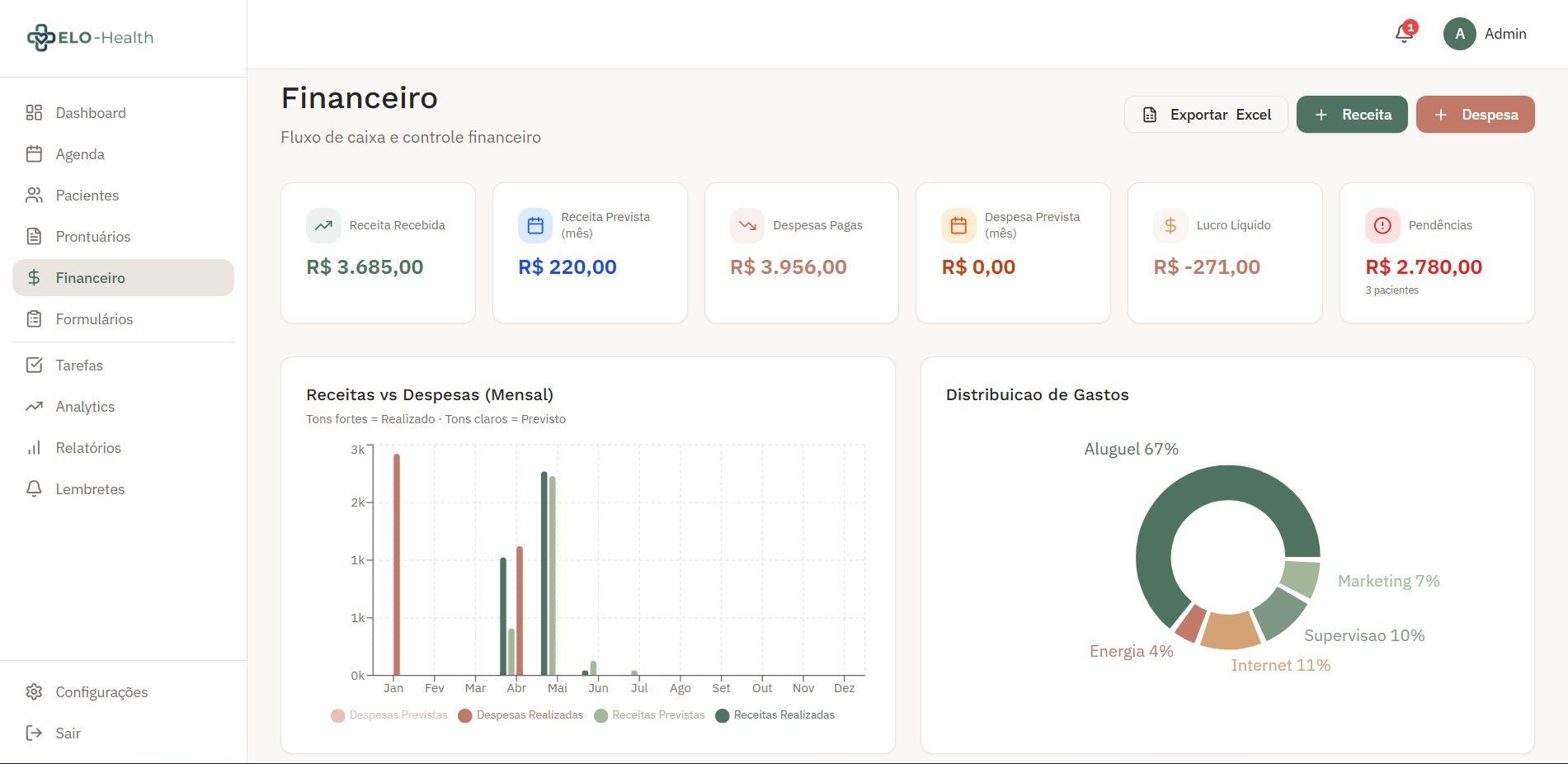The image size is (1568, 764).
Task: Click the Prontuários document icon
Action: [x=34, y=237]
